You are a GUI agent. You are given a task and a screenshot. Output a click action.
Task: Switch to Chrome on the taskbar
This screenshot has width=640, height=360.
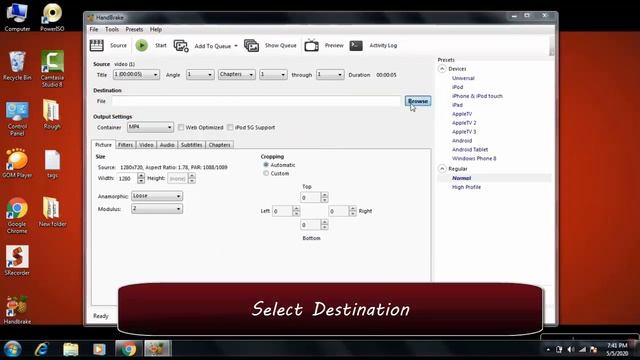[129, 349]
